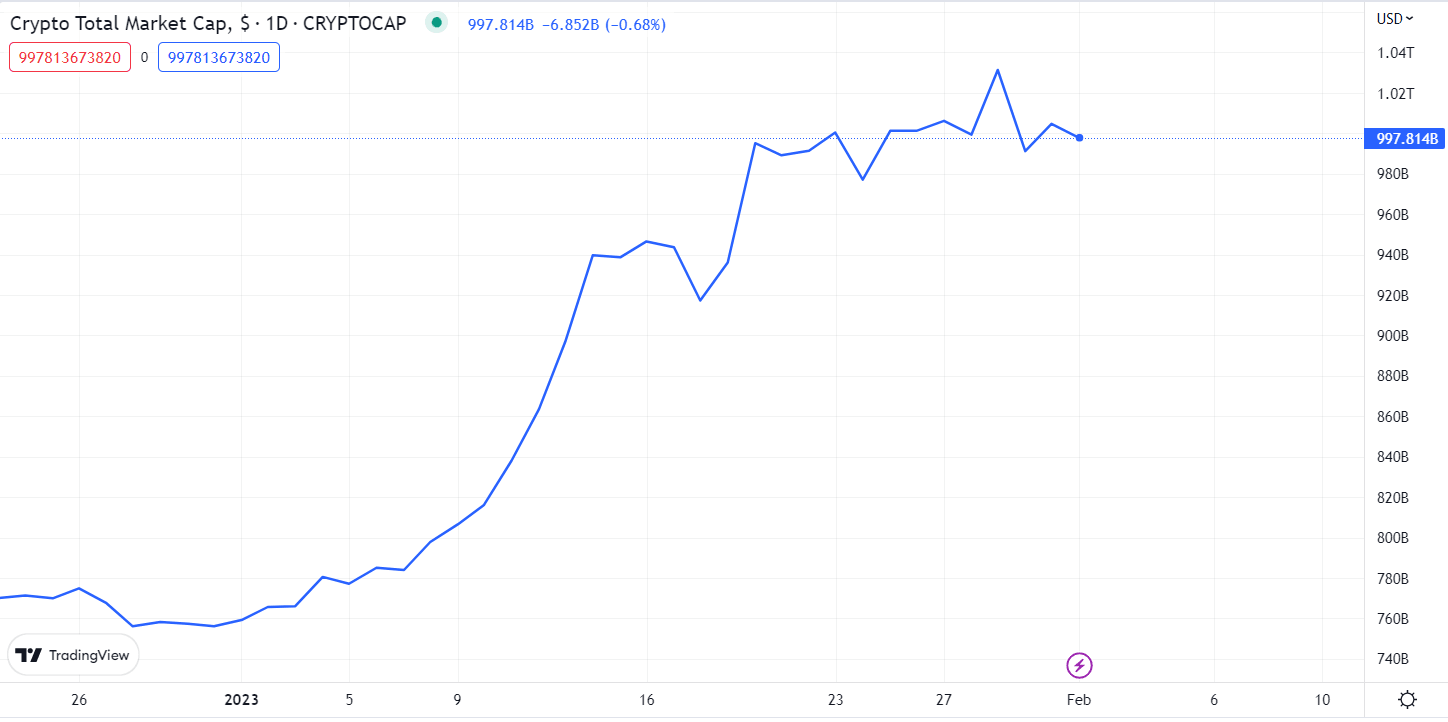Open the TradingView logo link
1448x722 pixels.
[74, 655]
